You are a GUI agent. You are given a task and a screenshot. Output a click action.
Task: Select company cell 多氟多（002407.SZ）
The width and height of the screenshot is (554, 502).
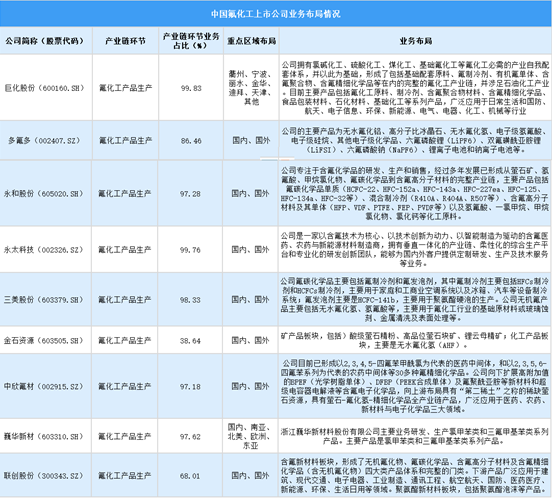coord(45,141)
